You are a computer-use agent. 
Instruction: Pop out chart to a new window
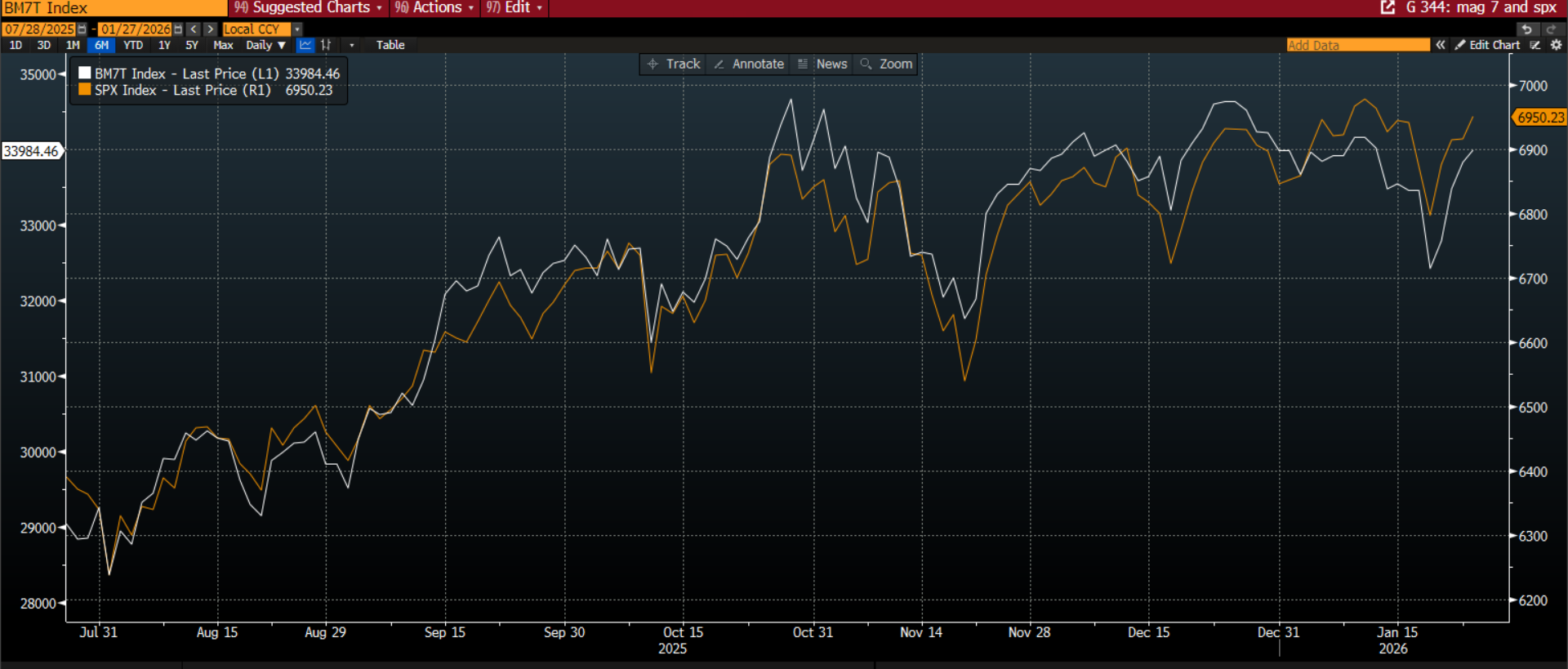pyautogui.click(x=1388, y=7)
